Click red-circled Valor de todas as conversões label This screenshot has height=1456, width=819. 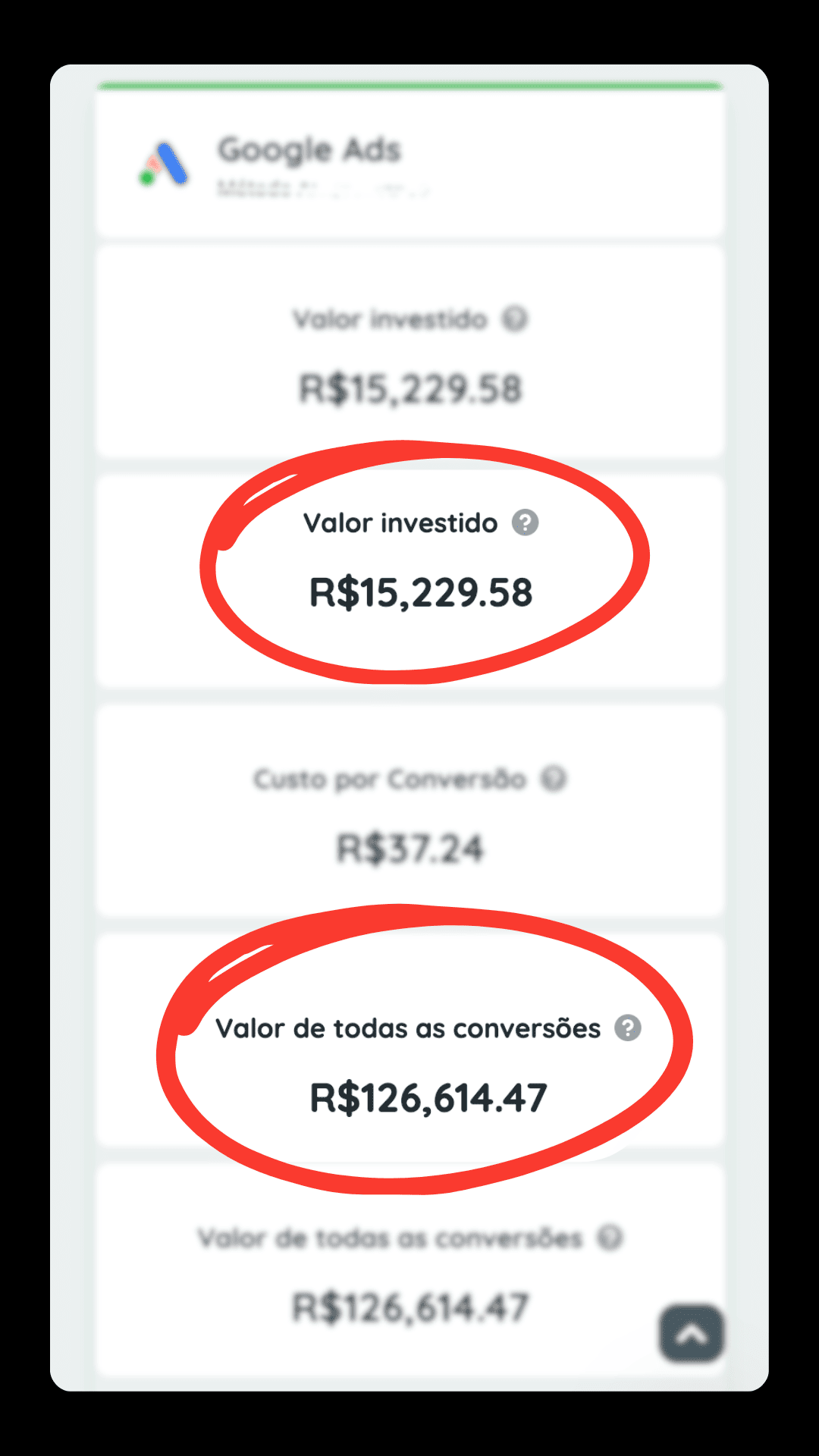point(408,1029)
